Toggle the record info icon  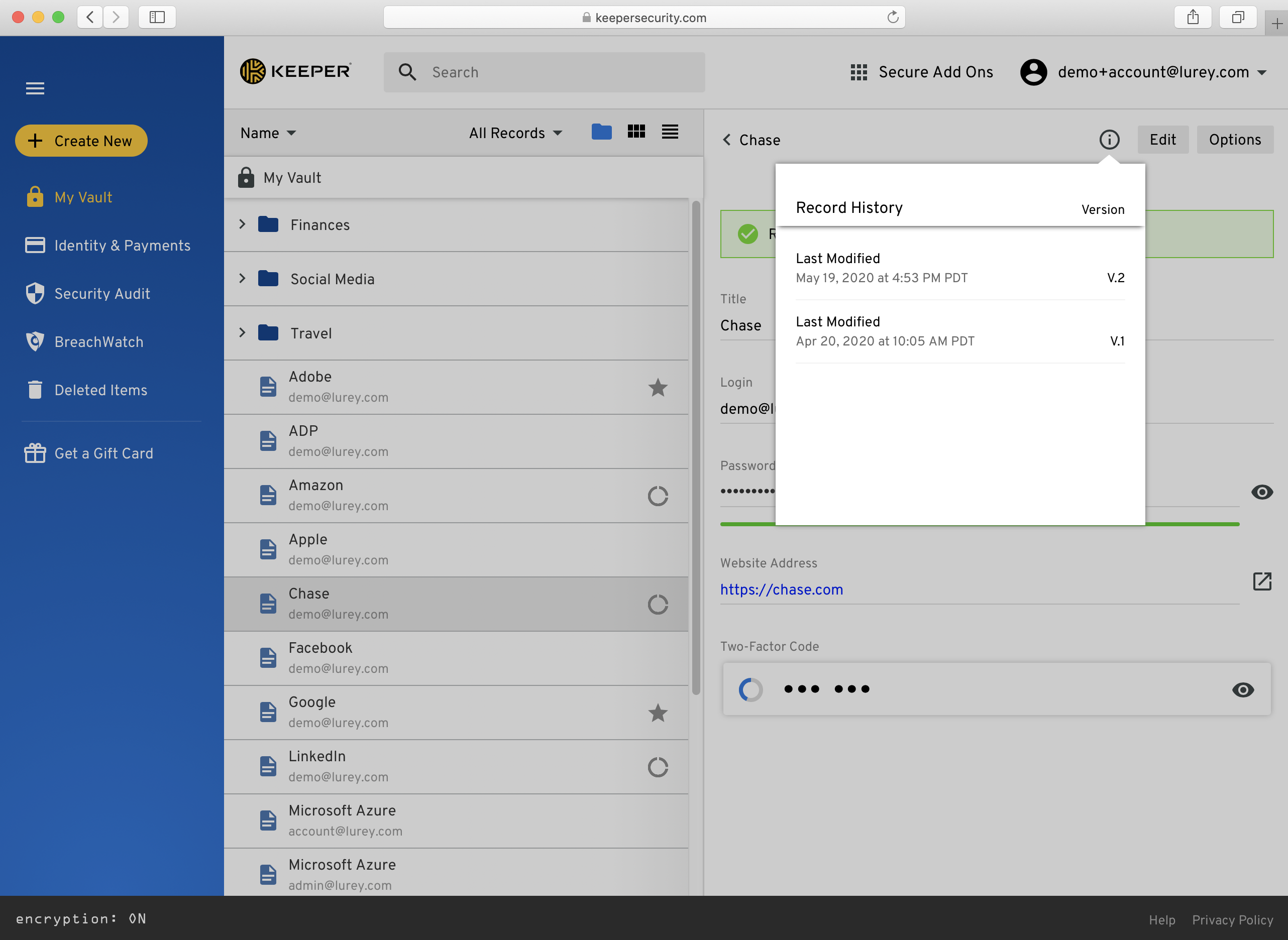coord(1109,140)
